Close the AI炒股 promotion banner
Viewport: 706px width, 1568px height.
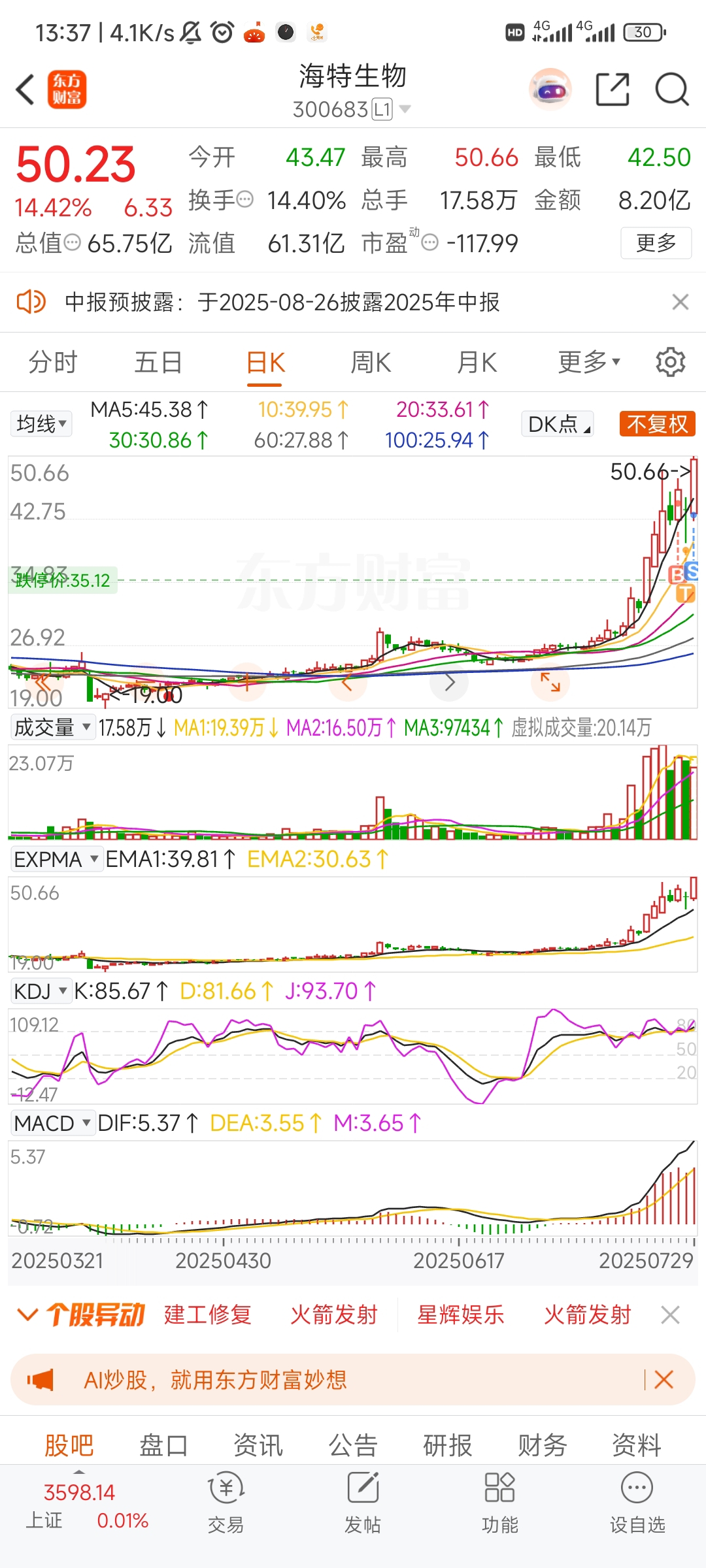[664, 1380]
